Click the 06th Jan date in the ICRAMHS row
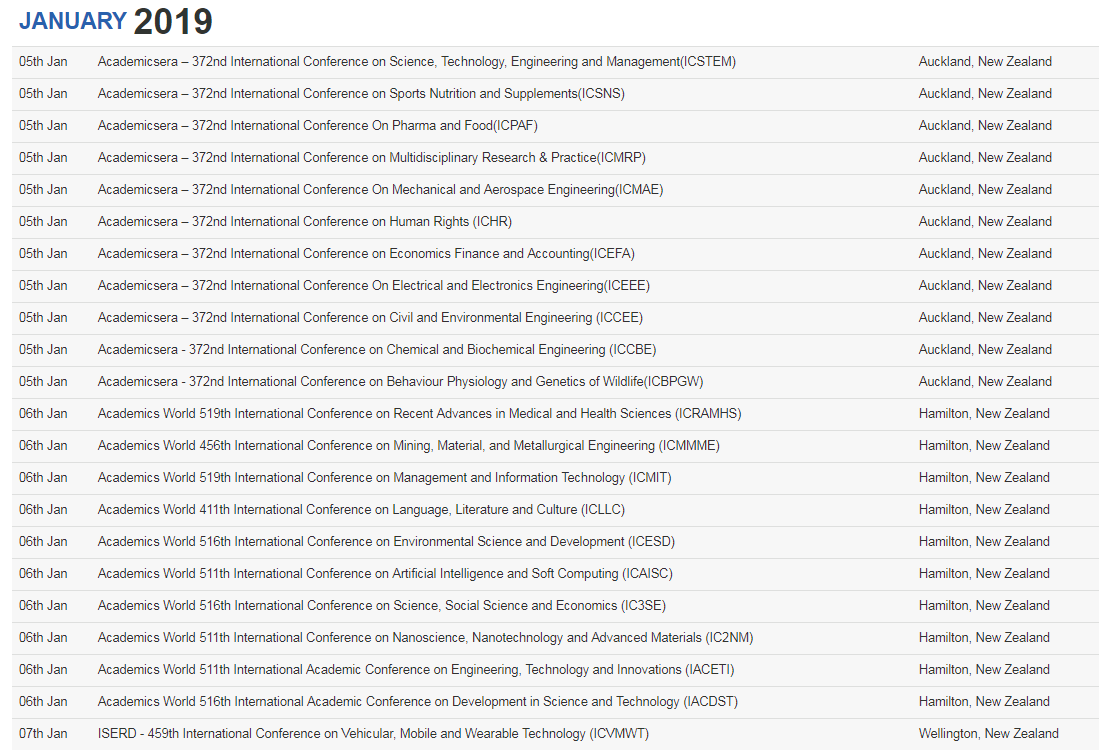Viewport: 1110px width, 750px height. [43, 414]
